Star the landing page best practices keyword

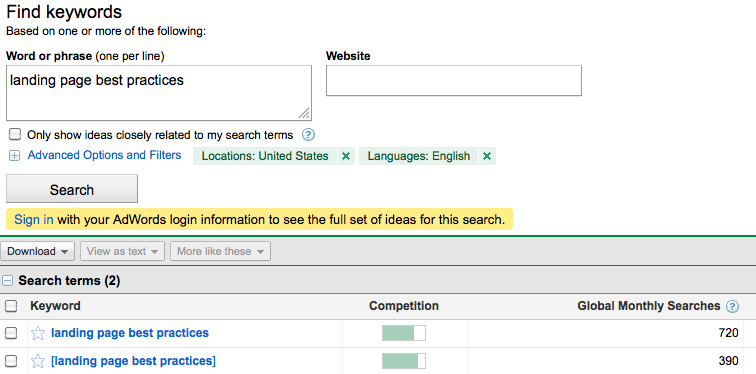[38, 333]
